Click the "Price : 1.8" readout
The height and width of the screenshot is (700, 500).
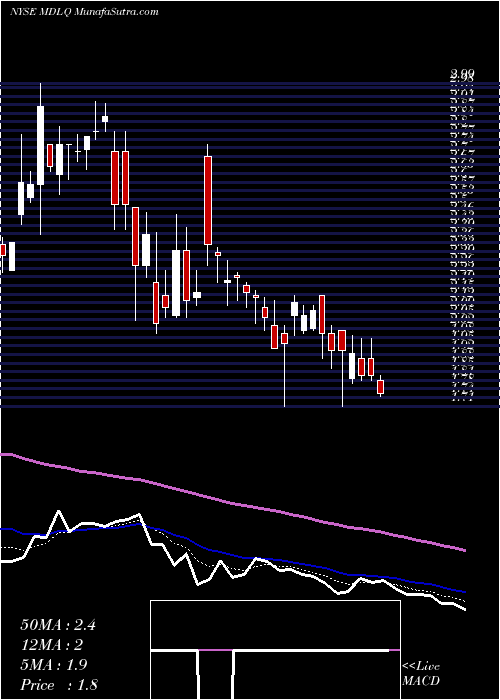coord(59,684)
